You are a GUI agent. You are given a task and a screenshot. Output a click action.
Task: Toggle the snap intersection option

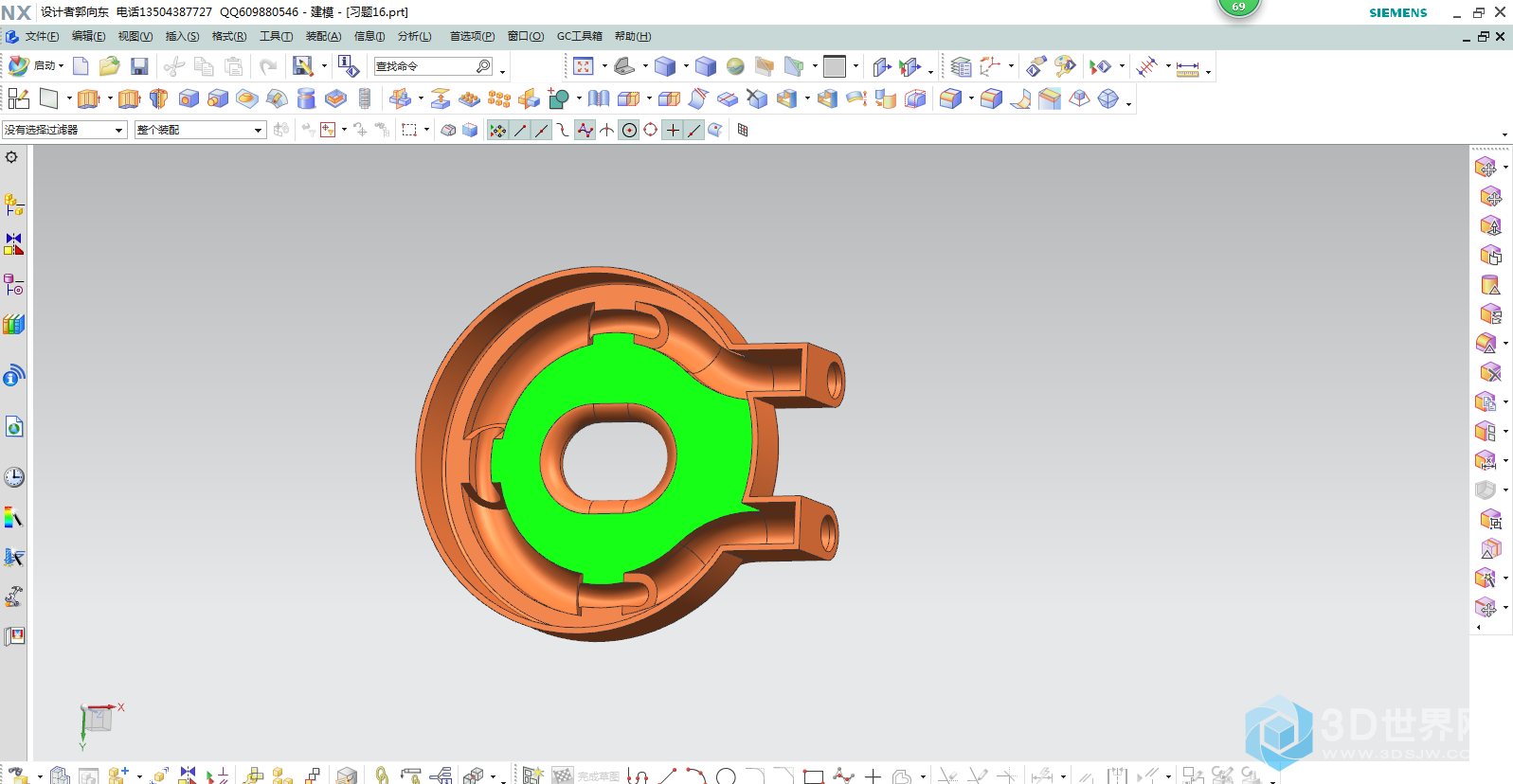[607, 130]
